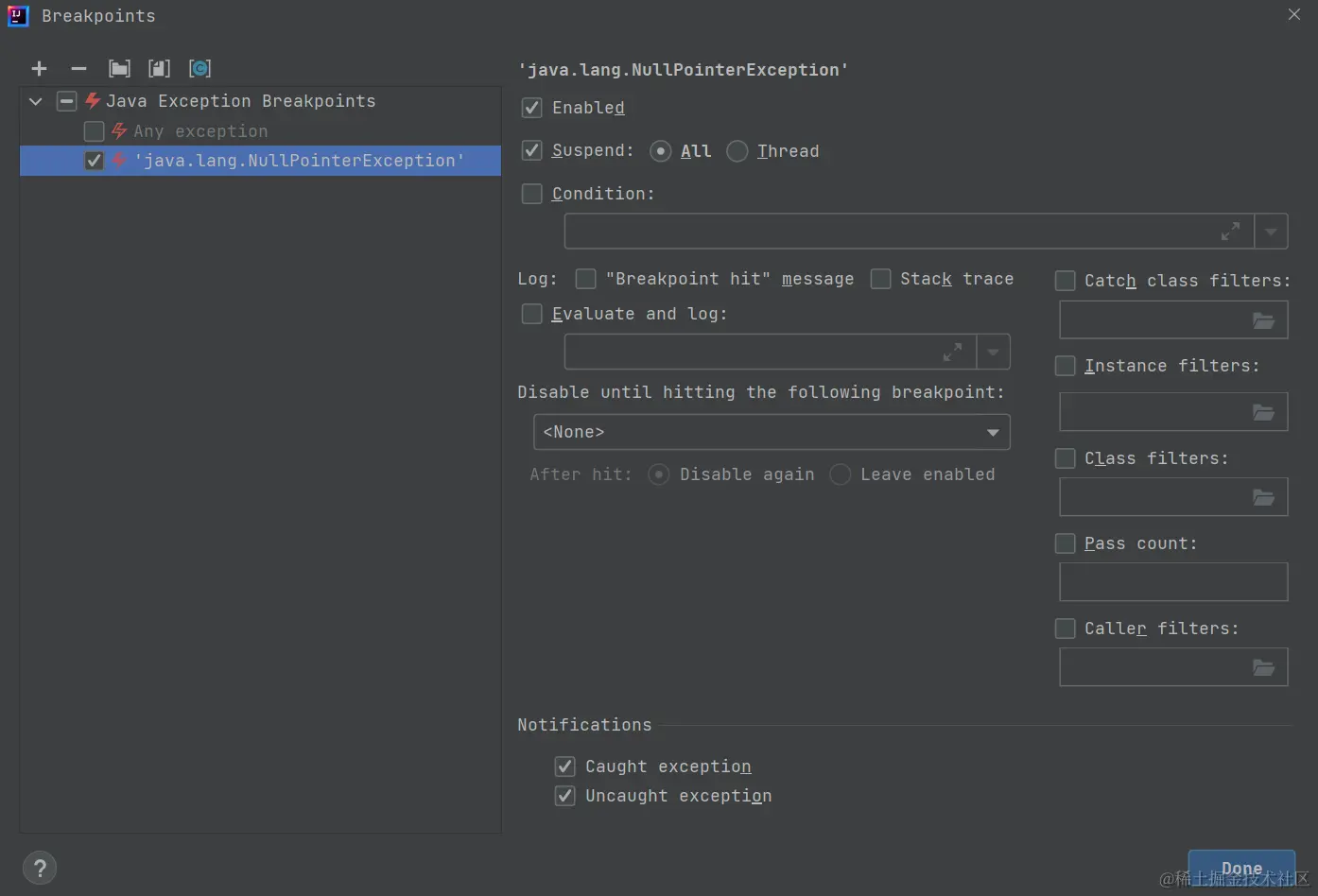Uncheck the Caught exception notification
This screenshot has width=1318, height=896.
coord(565,767)
